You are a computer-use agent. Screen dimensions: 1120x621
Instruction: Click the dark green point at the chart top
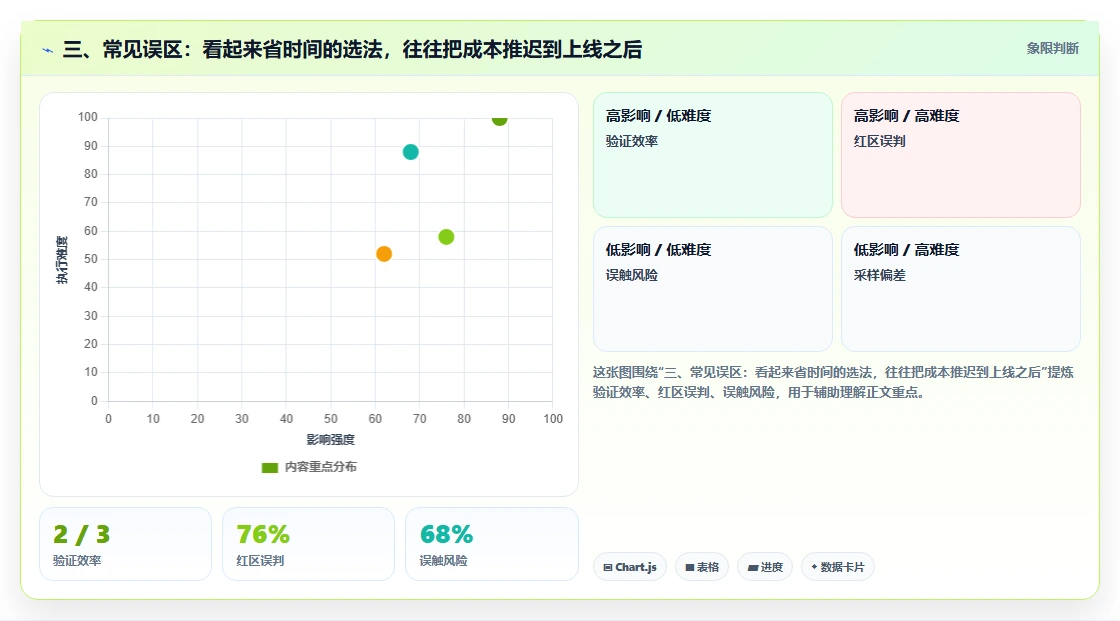tap(499, 119)
